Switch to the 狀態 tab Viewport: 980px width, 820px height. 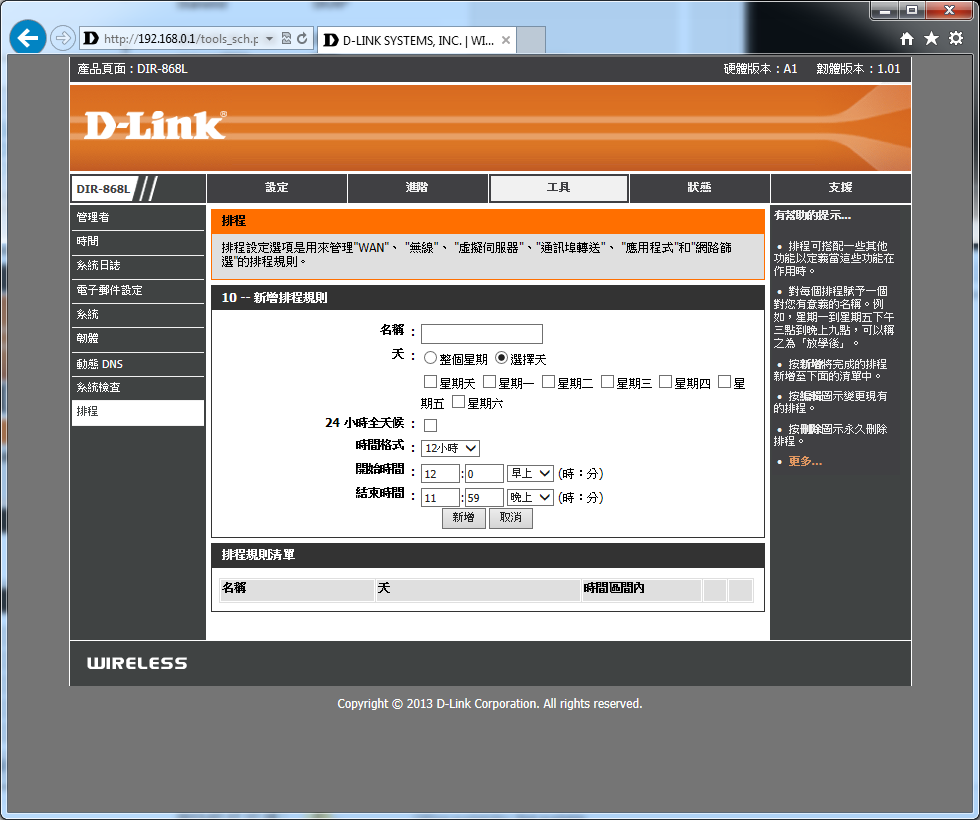699,188
